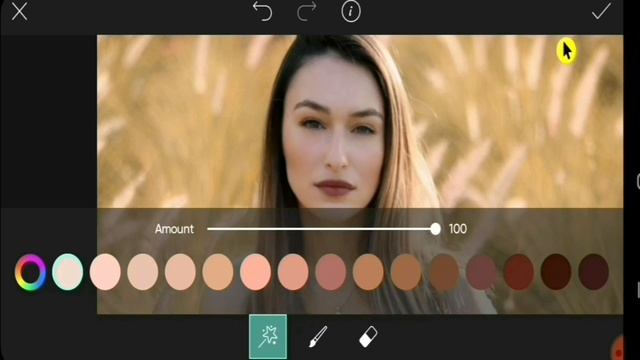Set Amount slider to its midpoint
Image resolution: width=640 pixels, height=360 pixels.
(321, 229)
